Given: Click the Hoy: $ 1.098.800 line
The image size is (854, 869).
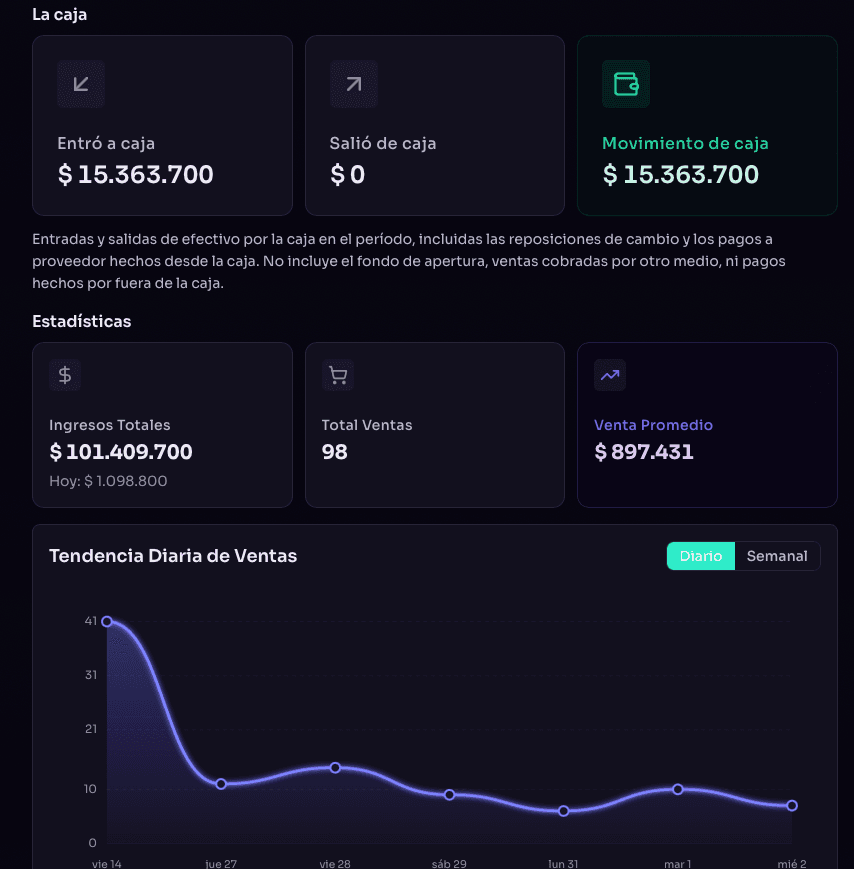Looking at the screenshot, I should click(x=108, y=481).
